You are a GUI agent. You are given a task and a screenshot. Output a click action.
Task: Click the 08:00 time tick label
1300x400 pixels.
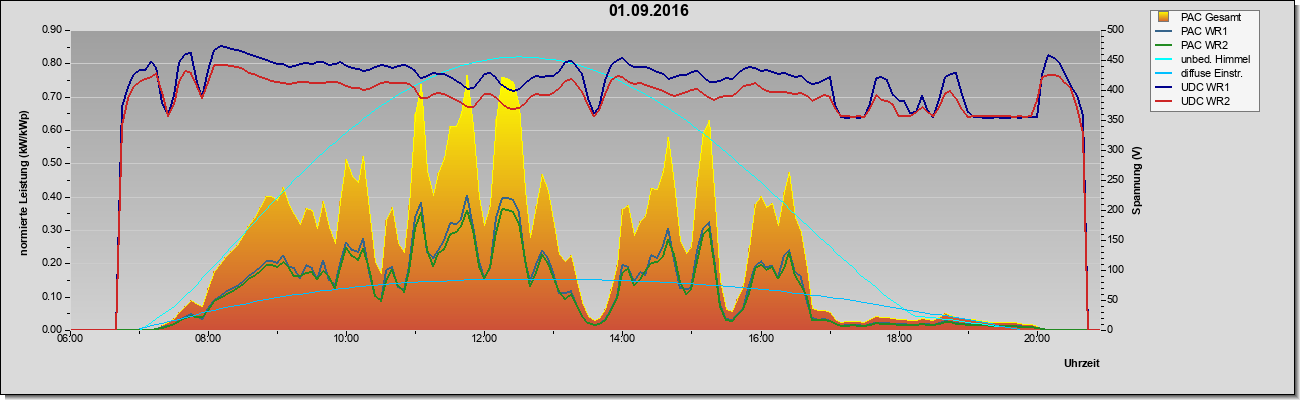pos(207,340)
